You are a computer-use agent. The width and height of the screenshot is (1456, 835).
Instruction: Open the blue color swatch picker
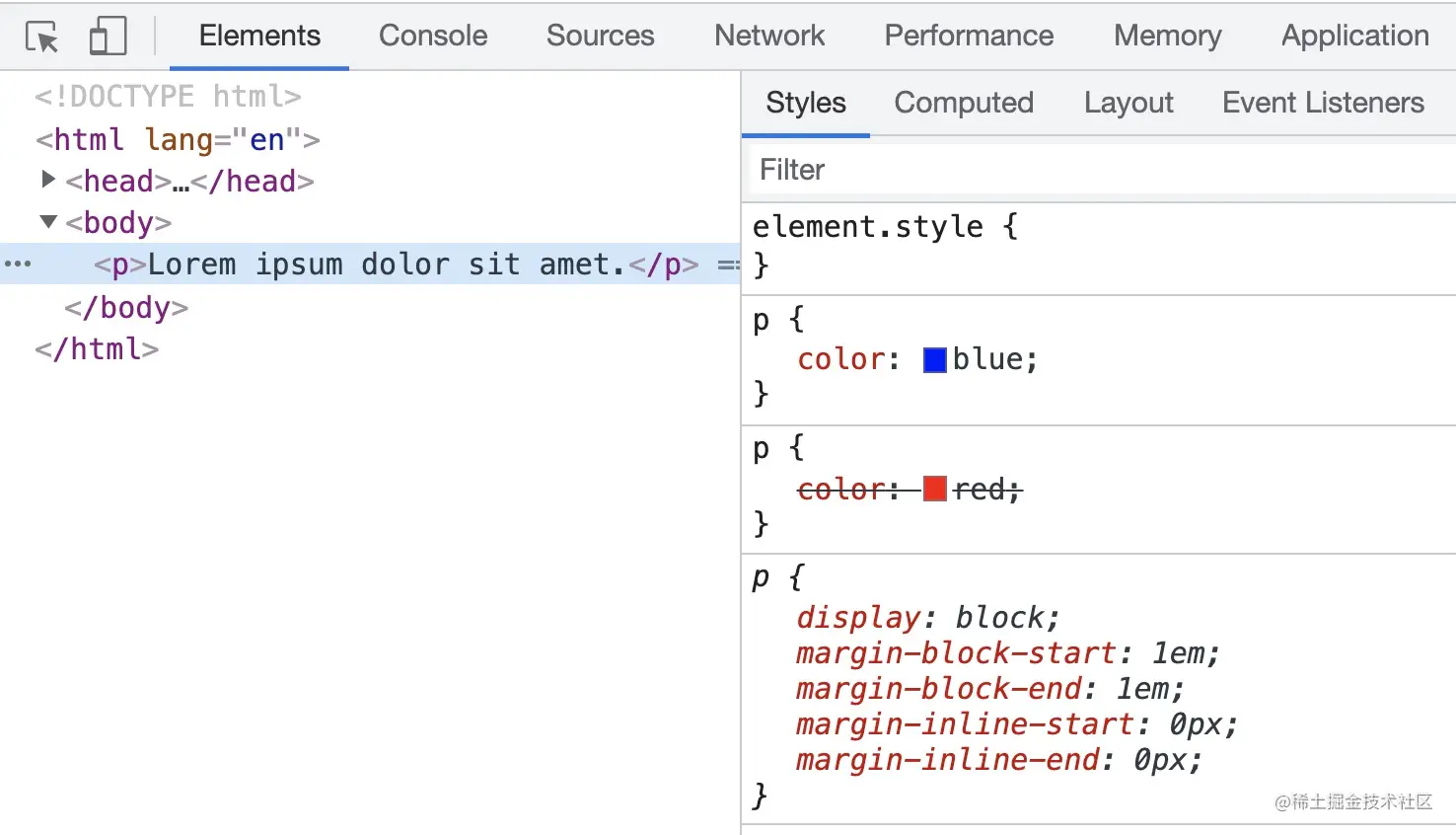point(934,360)
